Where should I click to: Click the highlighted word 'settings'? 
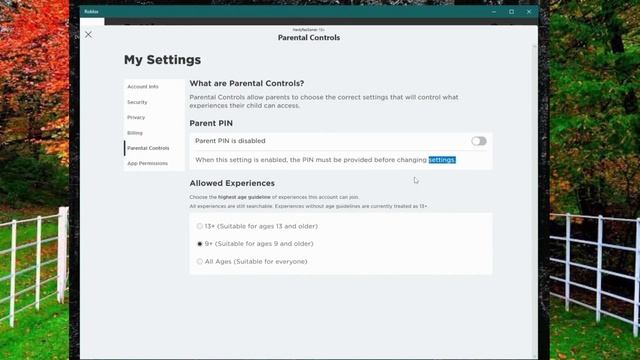(442, 160)
